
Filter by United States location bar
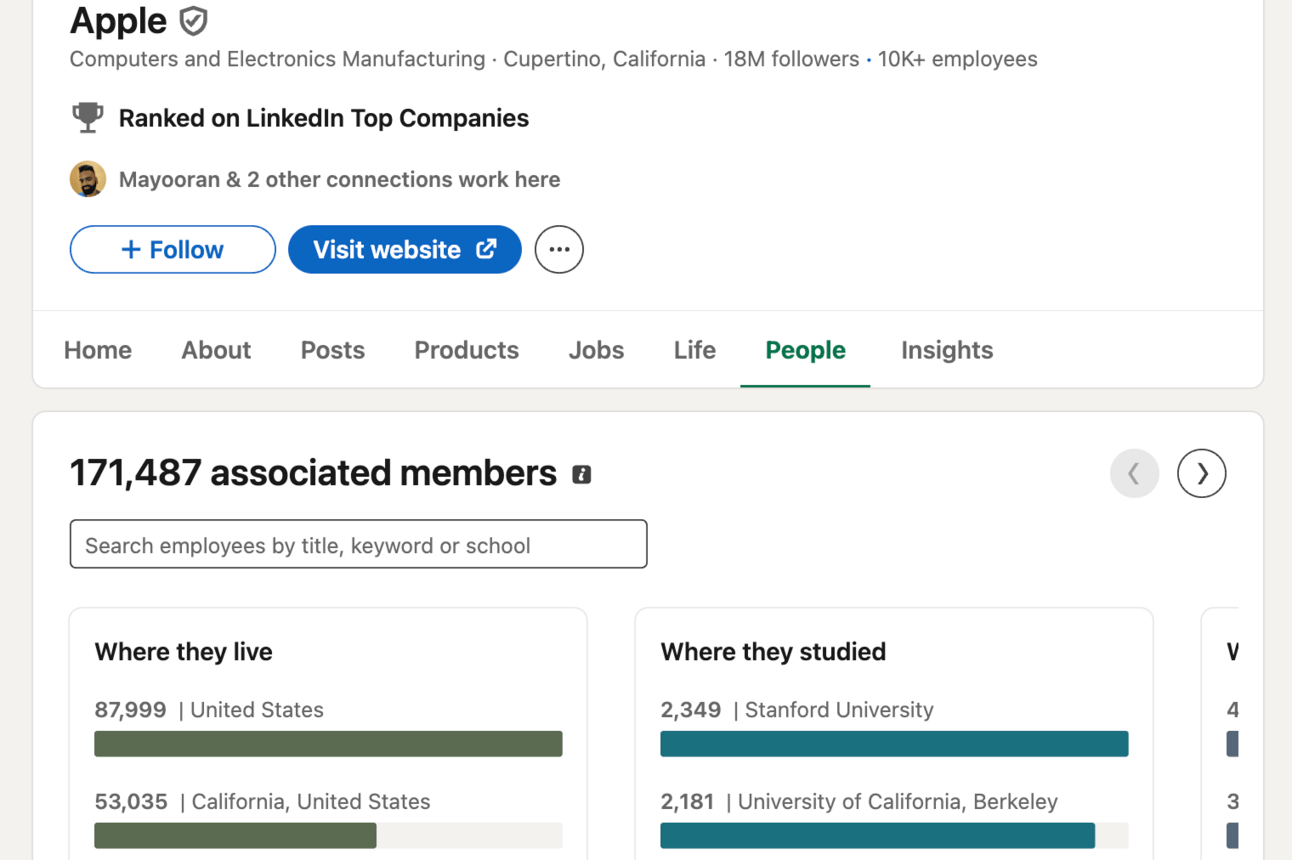tap(328, 743)
